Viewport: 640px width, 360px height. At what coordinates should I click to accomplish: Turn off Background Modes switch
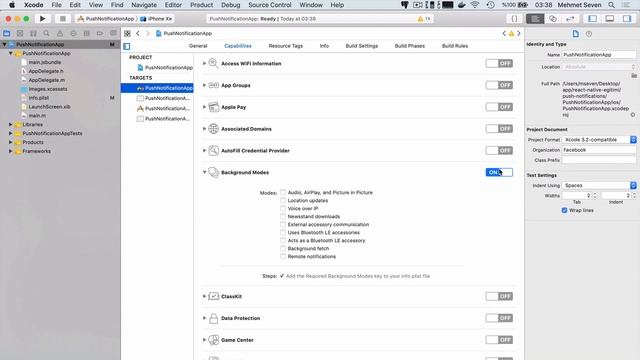pyautogui.click(x=499, y=172)
